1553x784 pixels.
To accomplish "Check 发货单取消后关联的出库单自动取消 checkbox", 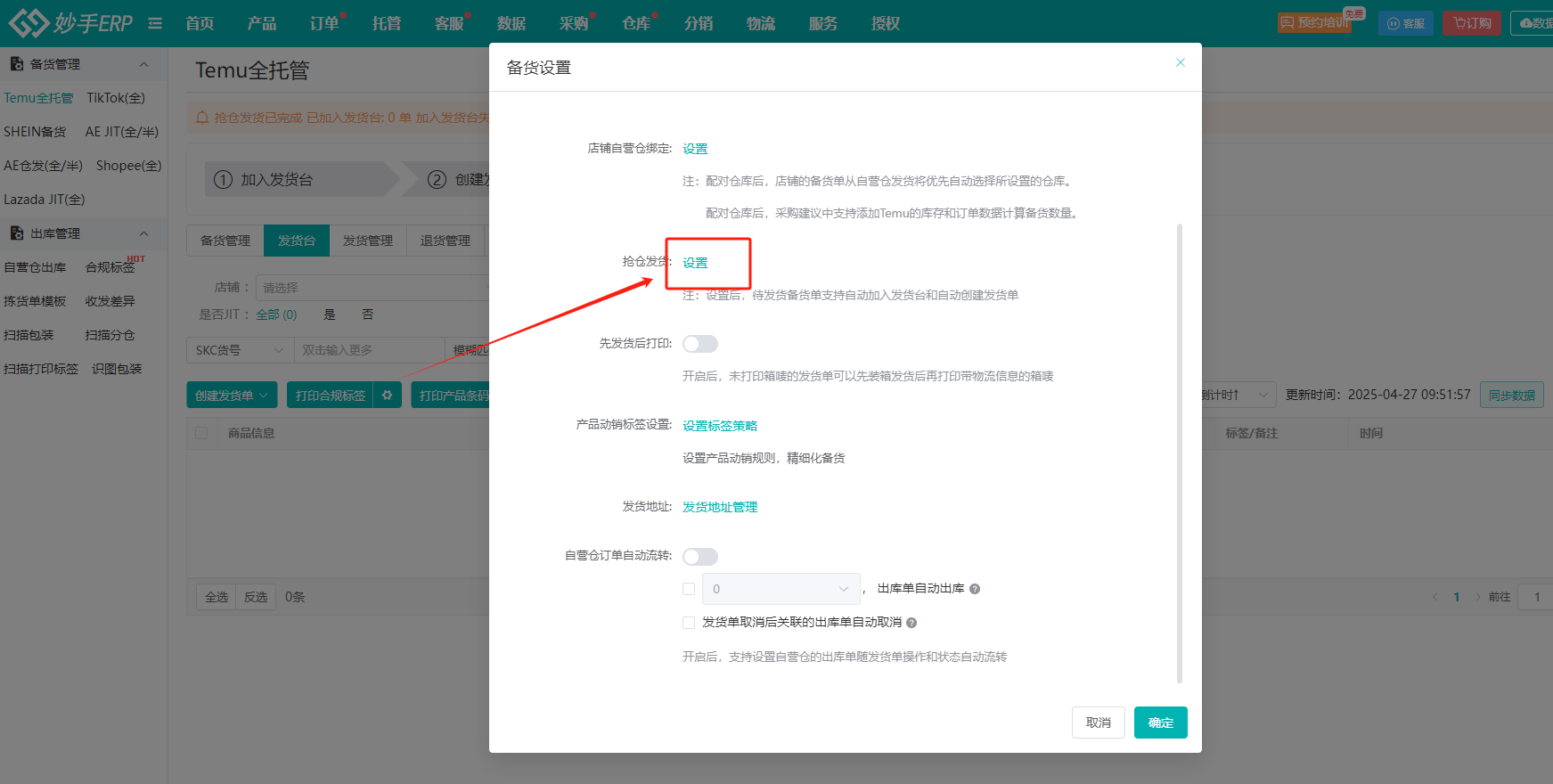I will tap(689, 623).
